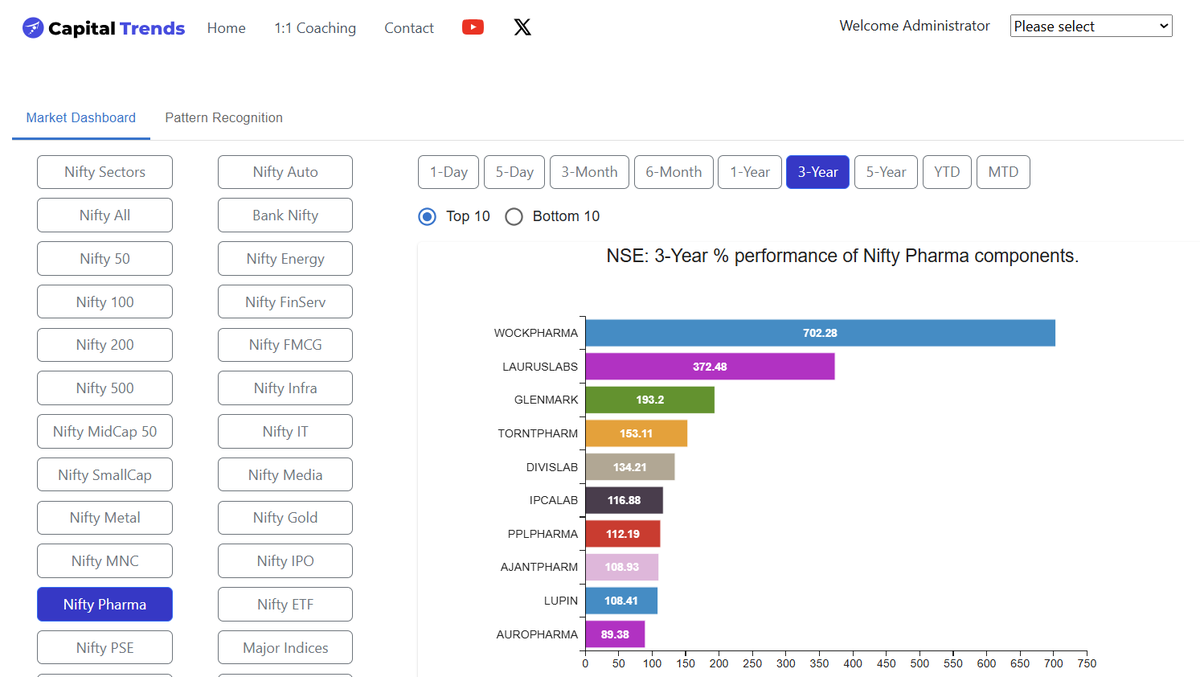Screen dimensions: 1200x677
Task: Click the chart title about Nifty Pharma
Action: [x=842, y=256]
